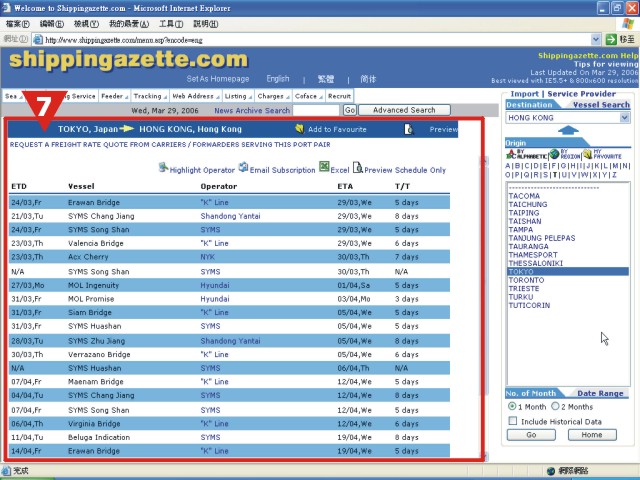Click Tips for viewing link

[605, 64]
